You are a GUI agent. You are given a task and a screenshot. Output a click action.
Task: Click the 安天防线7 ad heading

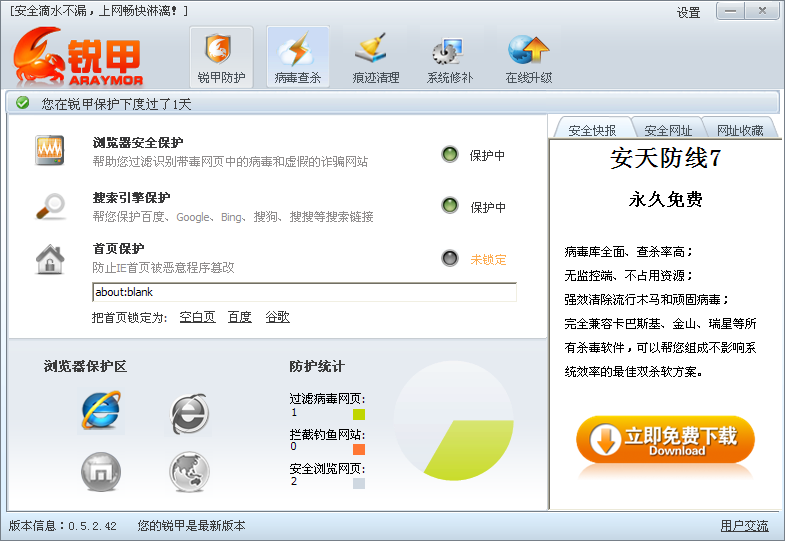[665, 158]
